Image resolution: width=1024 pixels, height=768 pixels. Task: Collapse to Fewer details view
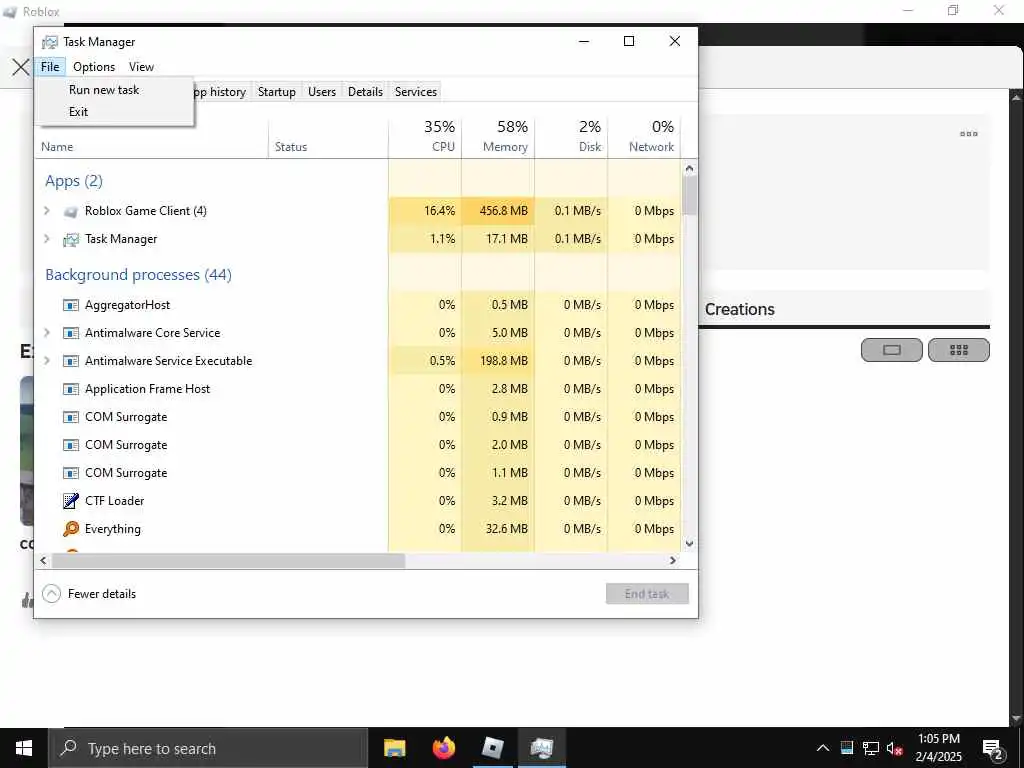click(89, 594)
